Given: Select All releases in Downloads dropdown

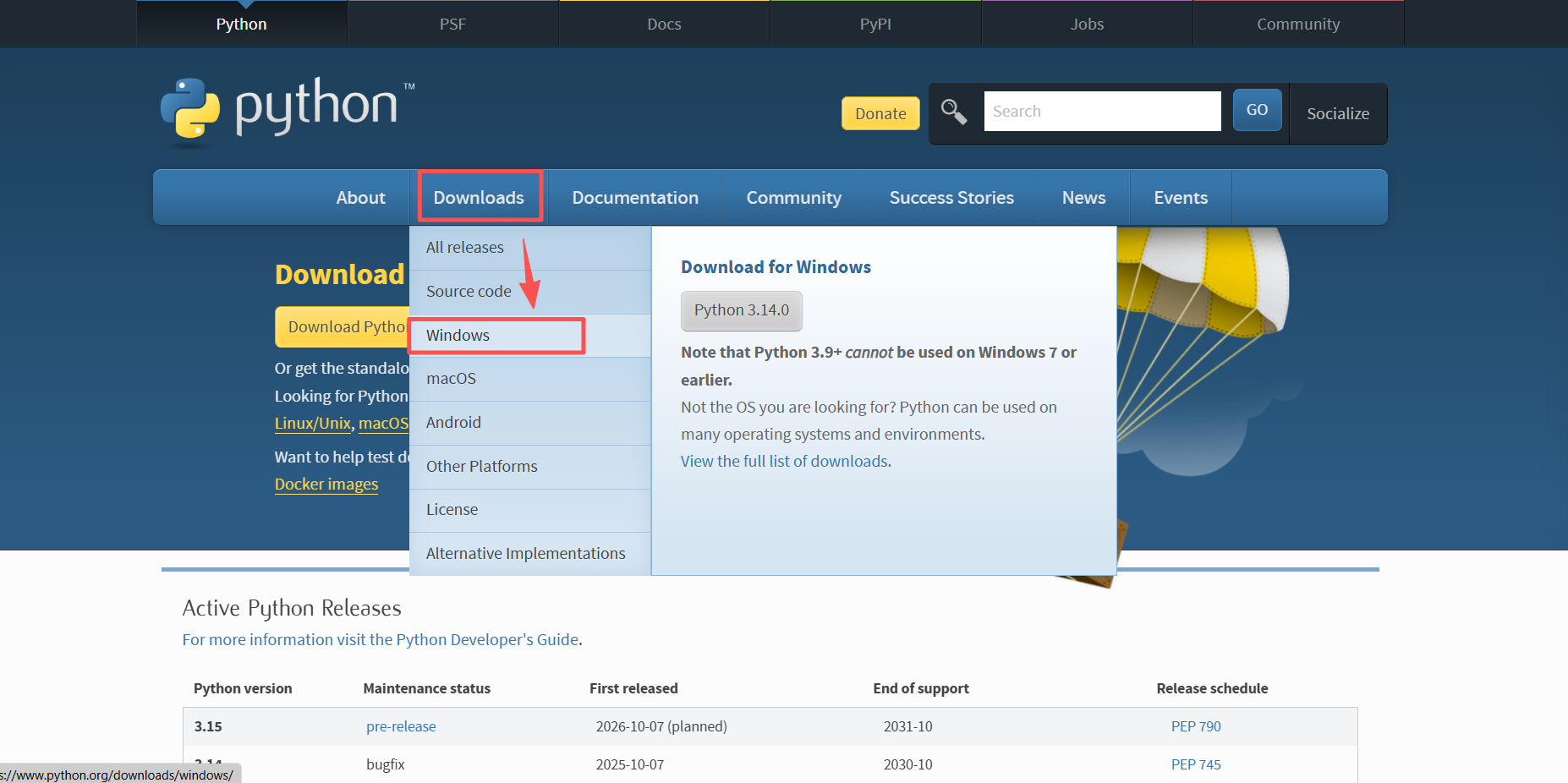Looking at the screenshot, I should (530, 248).
